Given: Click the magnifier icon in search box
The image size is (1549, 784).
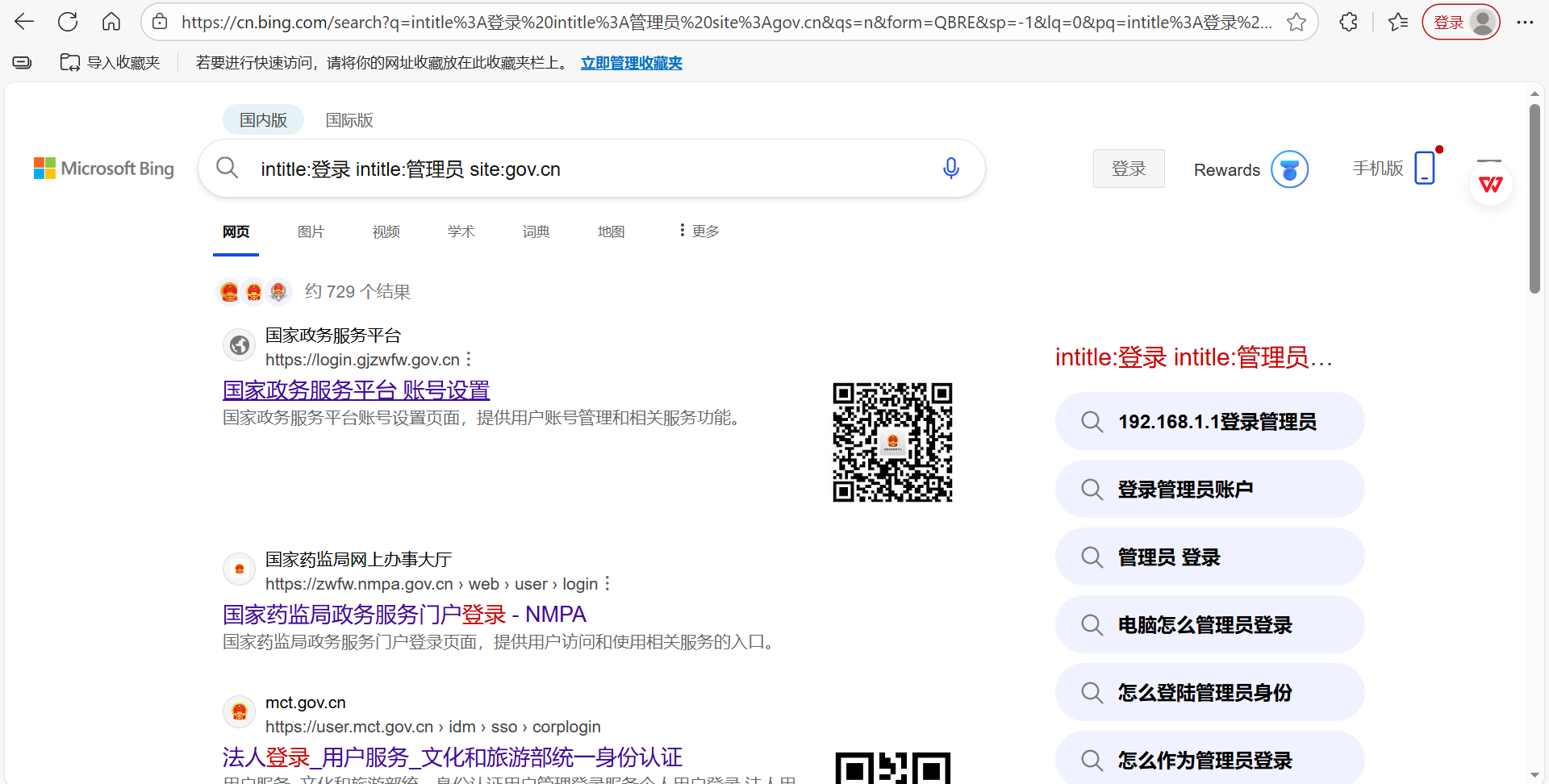Looking at the screenshot, I should 228,168.
